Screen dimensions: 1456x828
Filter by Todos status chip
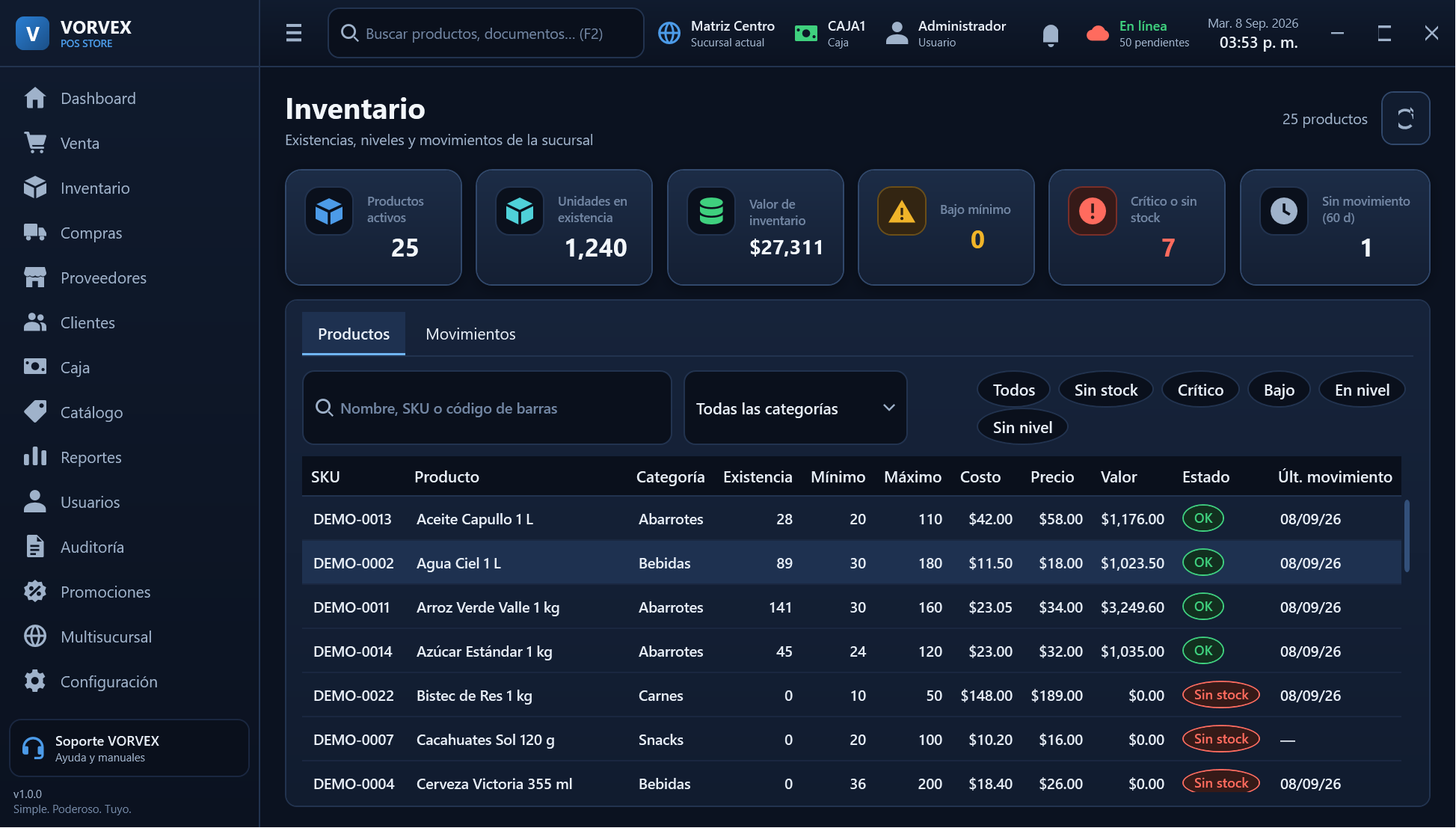click(x=1014, y=390)
